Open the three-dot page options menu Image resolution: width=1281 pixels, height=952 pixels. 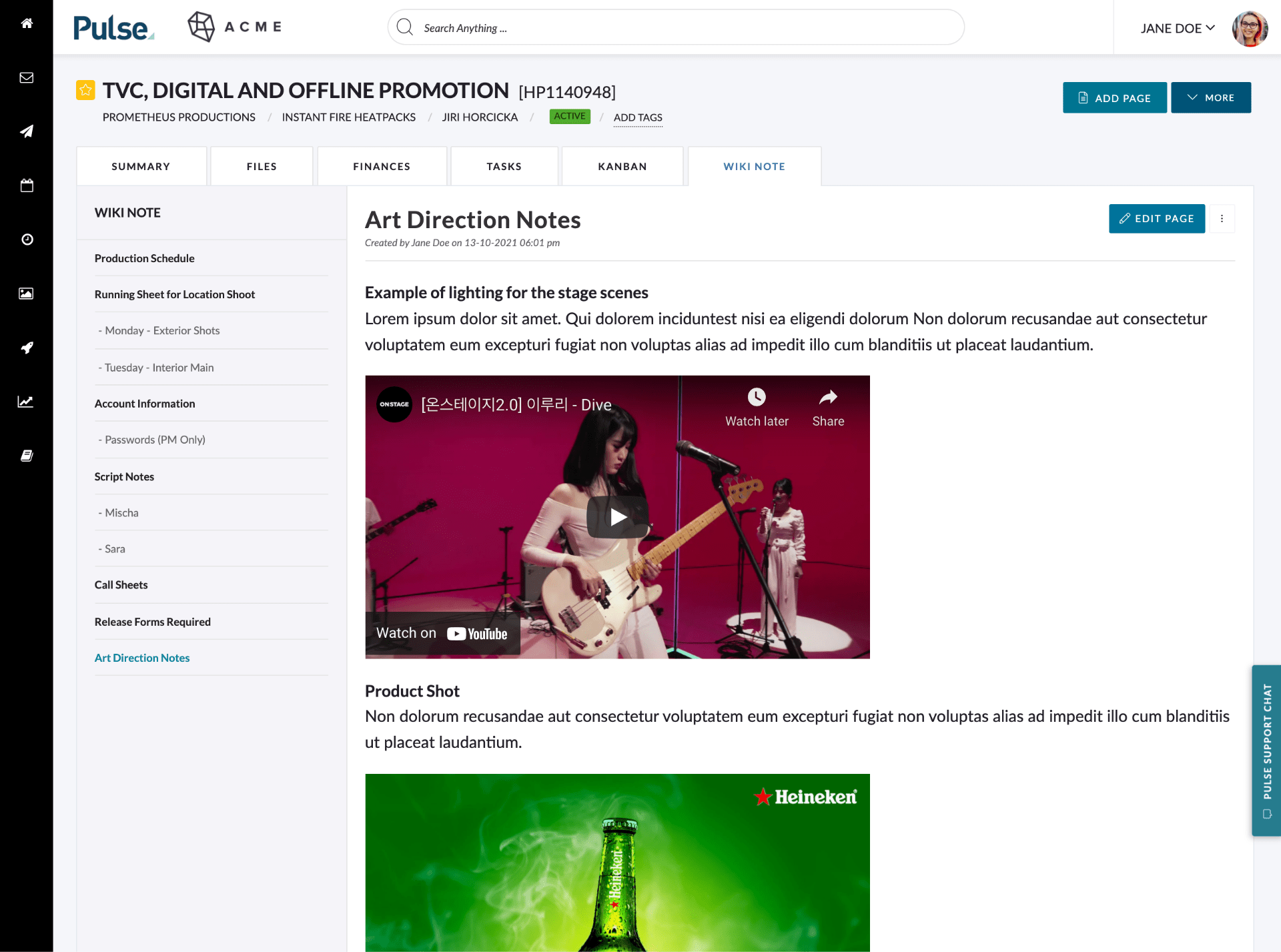(1222, 218)
